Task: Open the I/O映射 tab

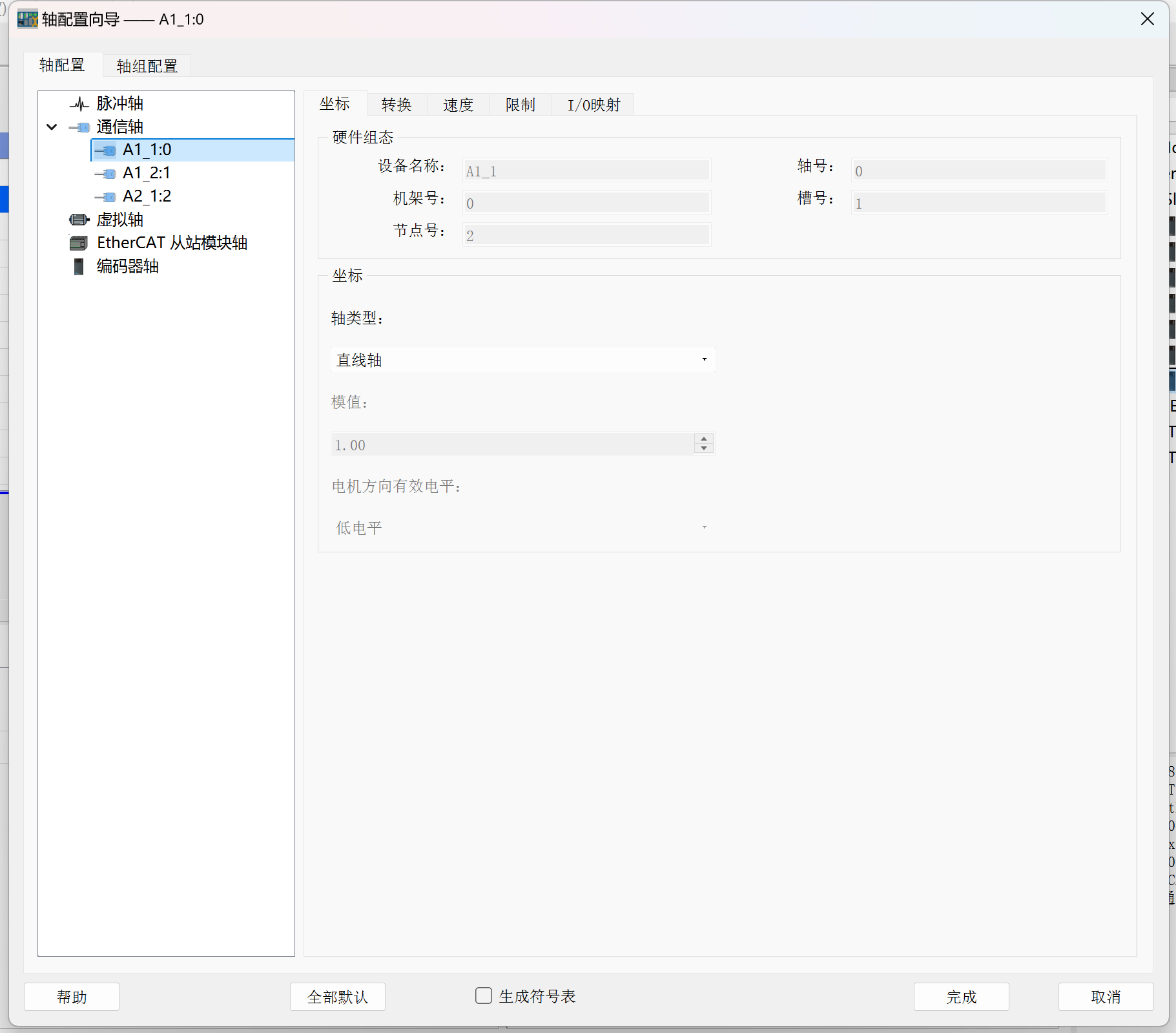Action: pyautogui.click(x=593, y=105)
